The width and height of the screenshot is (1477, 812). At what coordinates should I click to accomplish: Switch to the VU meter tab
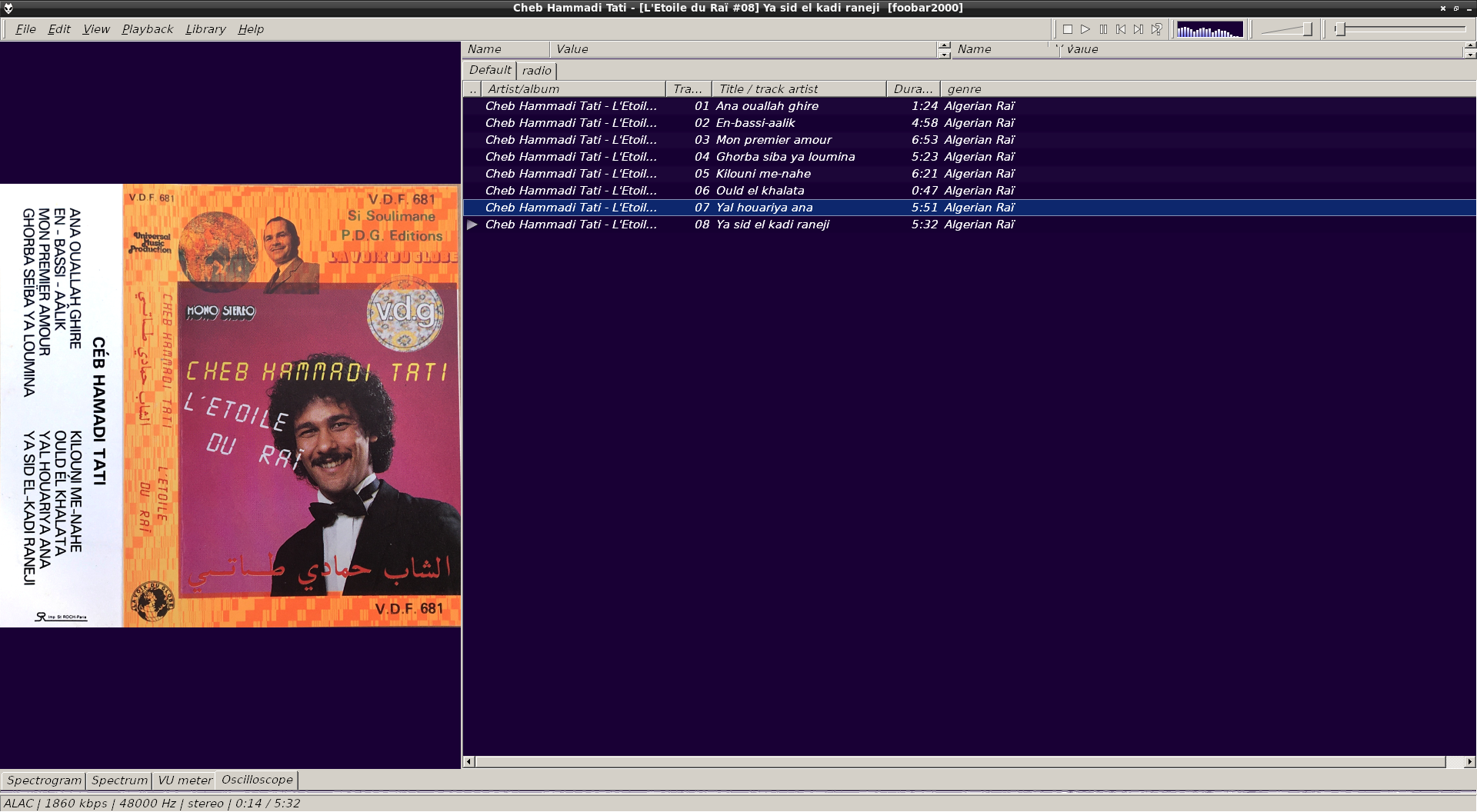(185, 780)
